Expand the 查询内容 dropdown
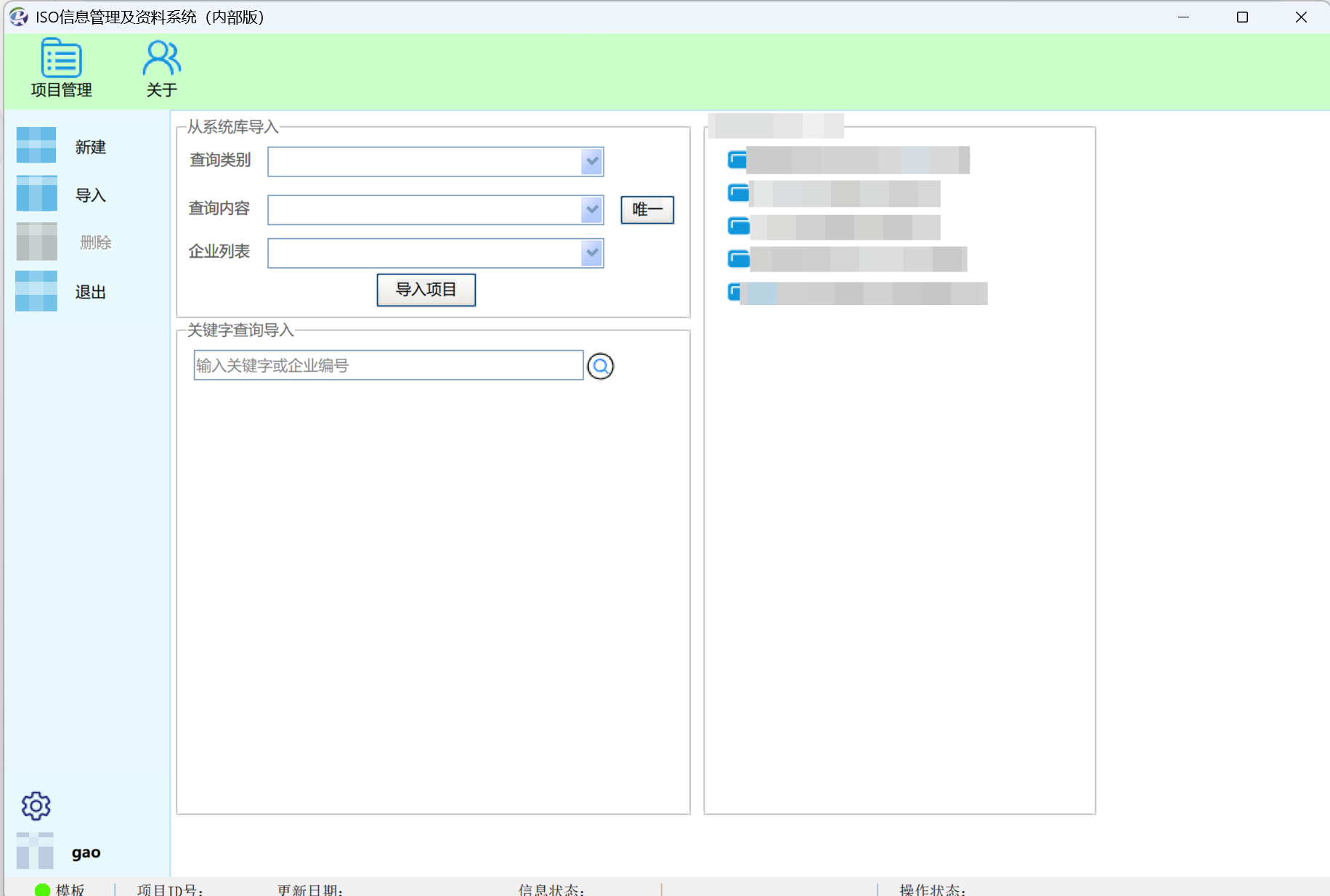 coord(592,210)
